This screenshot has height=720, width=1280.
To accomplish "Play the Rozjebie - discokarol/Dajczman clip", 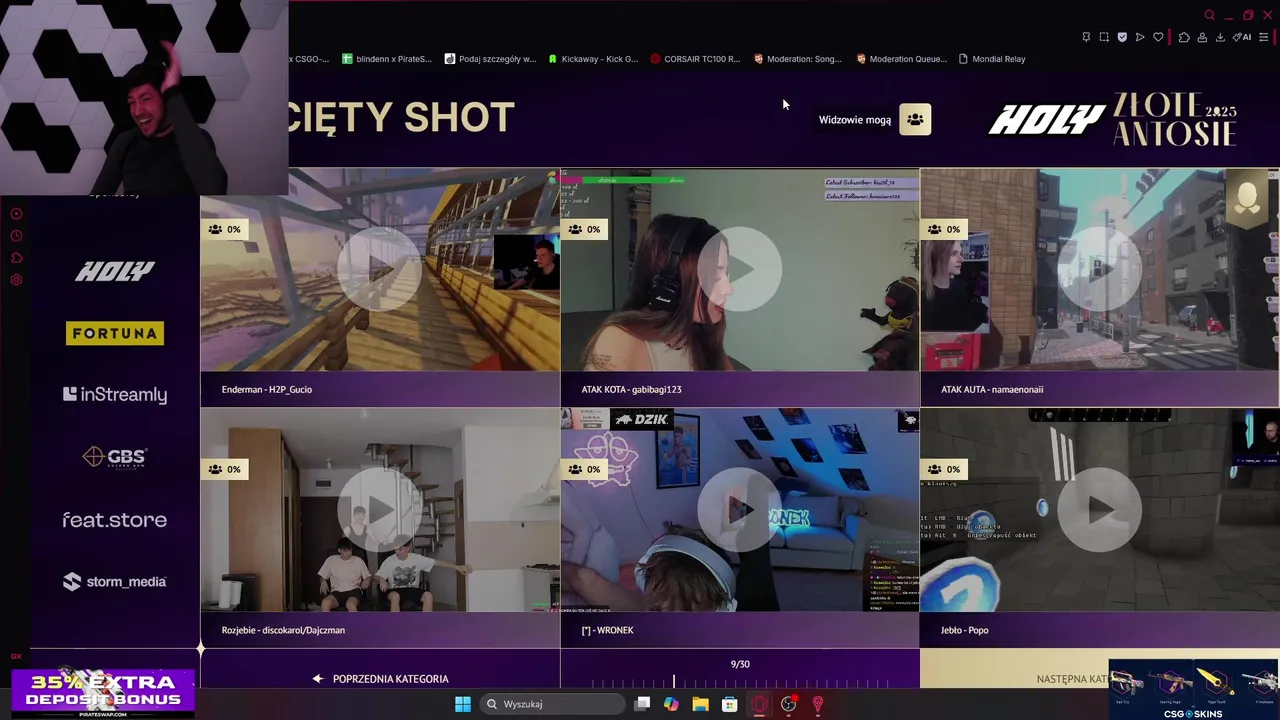I will click(379, 509).
